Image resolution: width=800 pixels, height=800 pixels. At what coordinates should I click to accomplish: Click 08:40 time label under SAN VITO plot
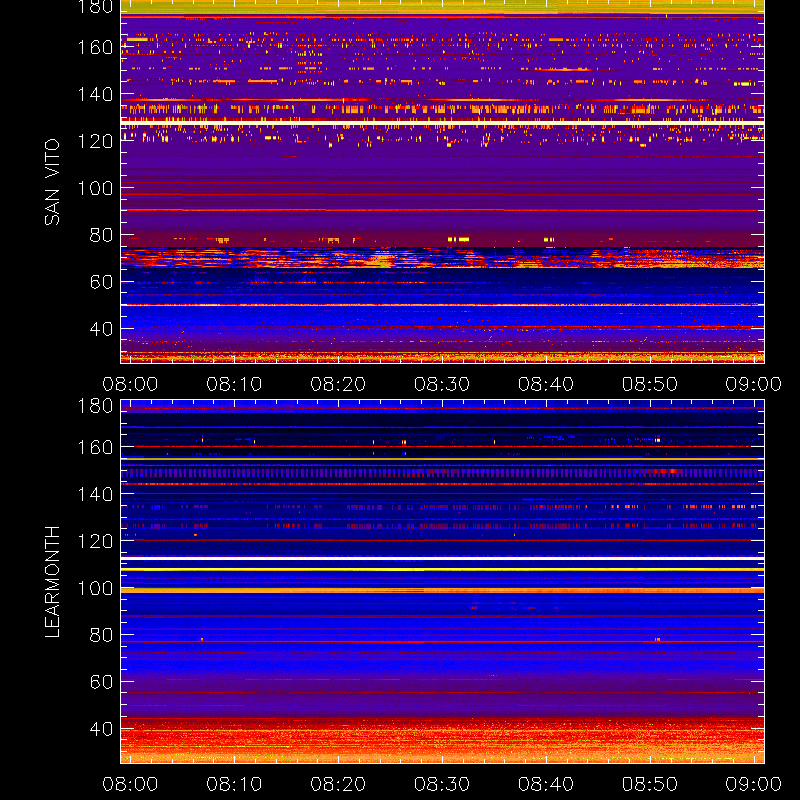coord(546,384)
